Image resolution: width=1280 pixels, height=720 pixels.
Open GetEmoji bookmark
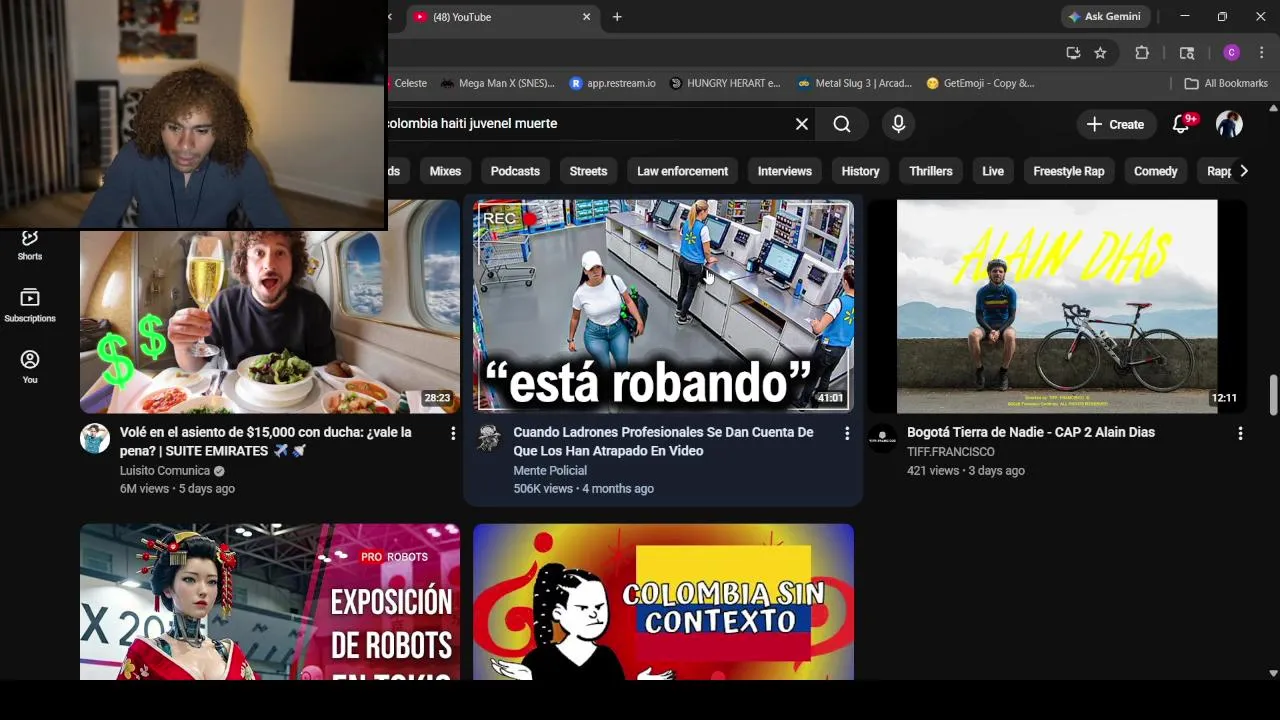[981, 83]
